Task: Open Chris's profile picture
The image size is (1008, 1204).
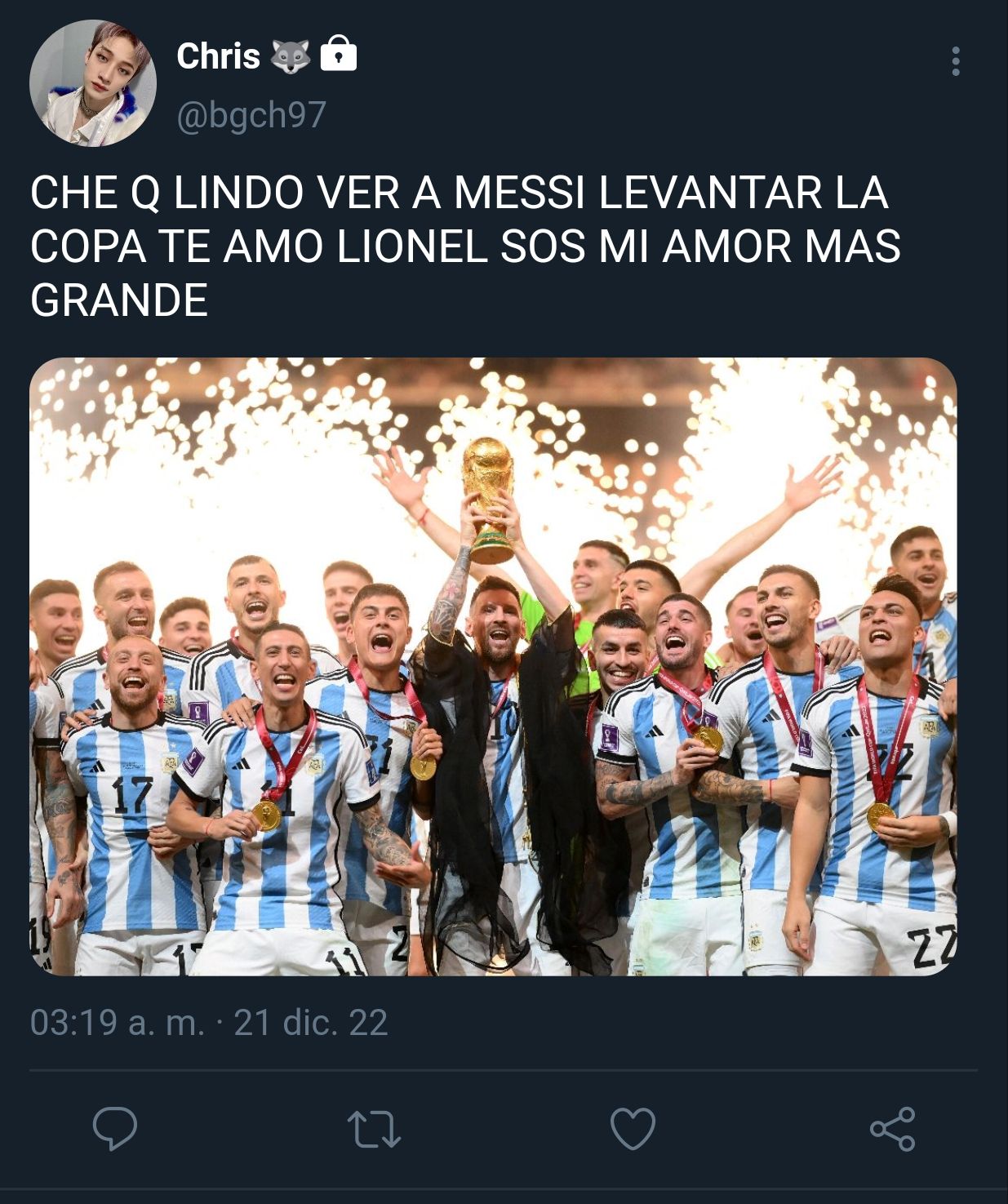Action: coord(92,83)
